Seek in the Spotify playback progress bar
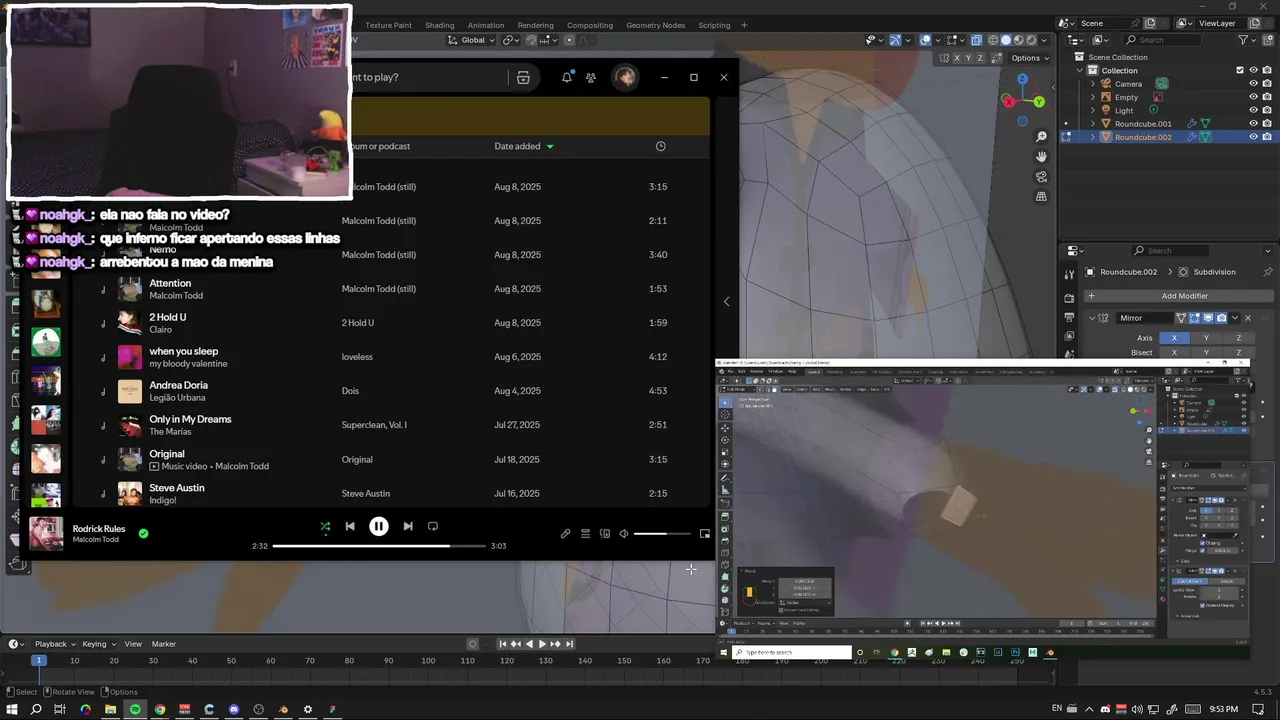Image resolution: width=1280 pixels, height=720 pixels. coord(380,546)
